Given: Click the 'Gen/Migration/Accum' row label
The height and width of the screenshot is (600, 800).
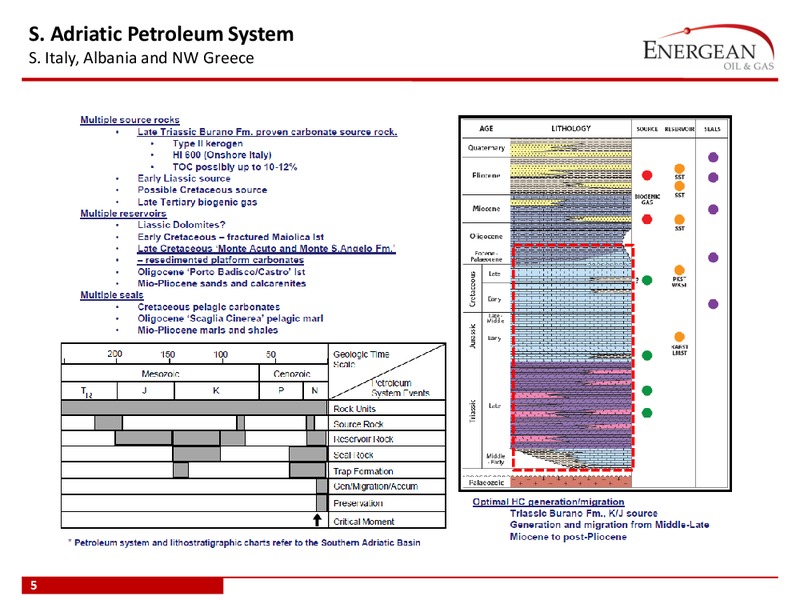Looking at the screenshot, I should [x=376, y=486].
